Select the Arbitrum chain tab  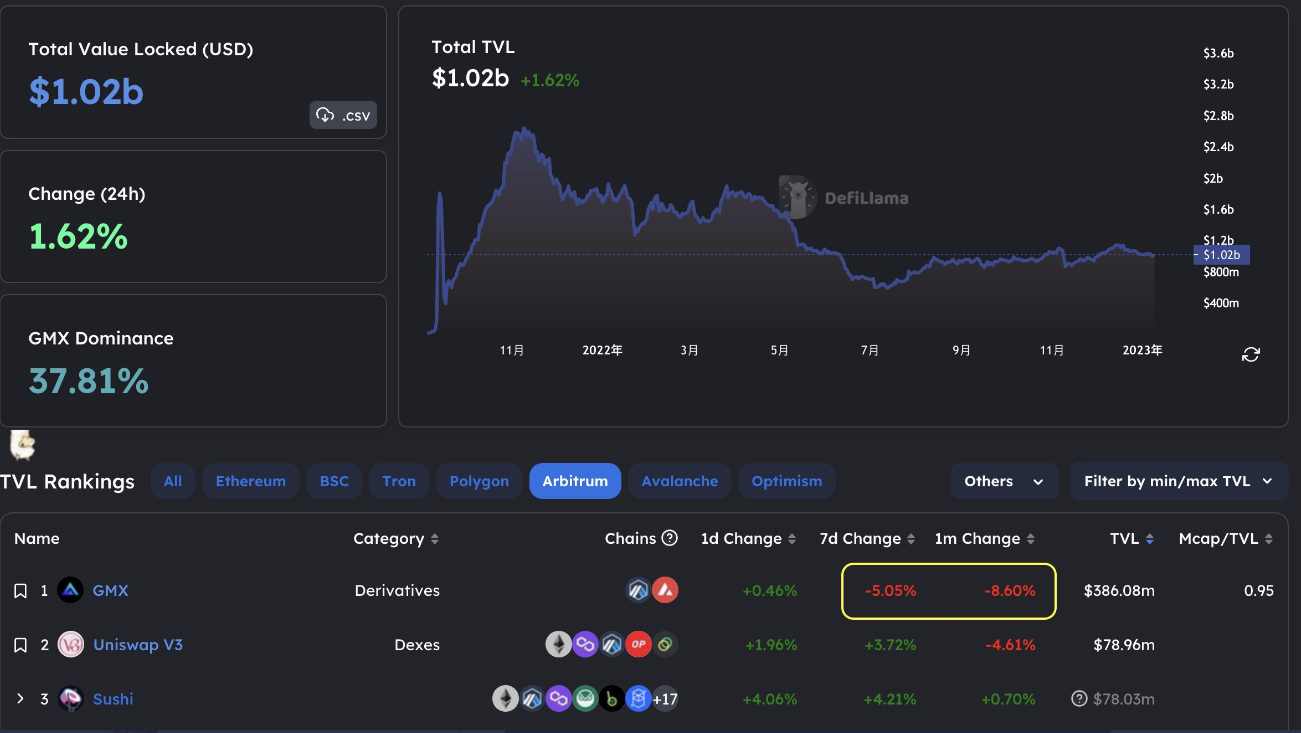click(575, 481)
